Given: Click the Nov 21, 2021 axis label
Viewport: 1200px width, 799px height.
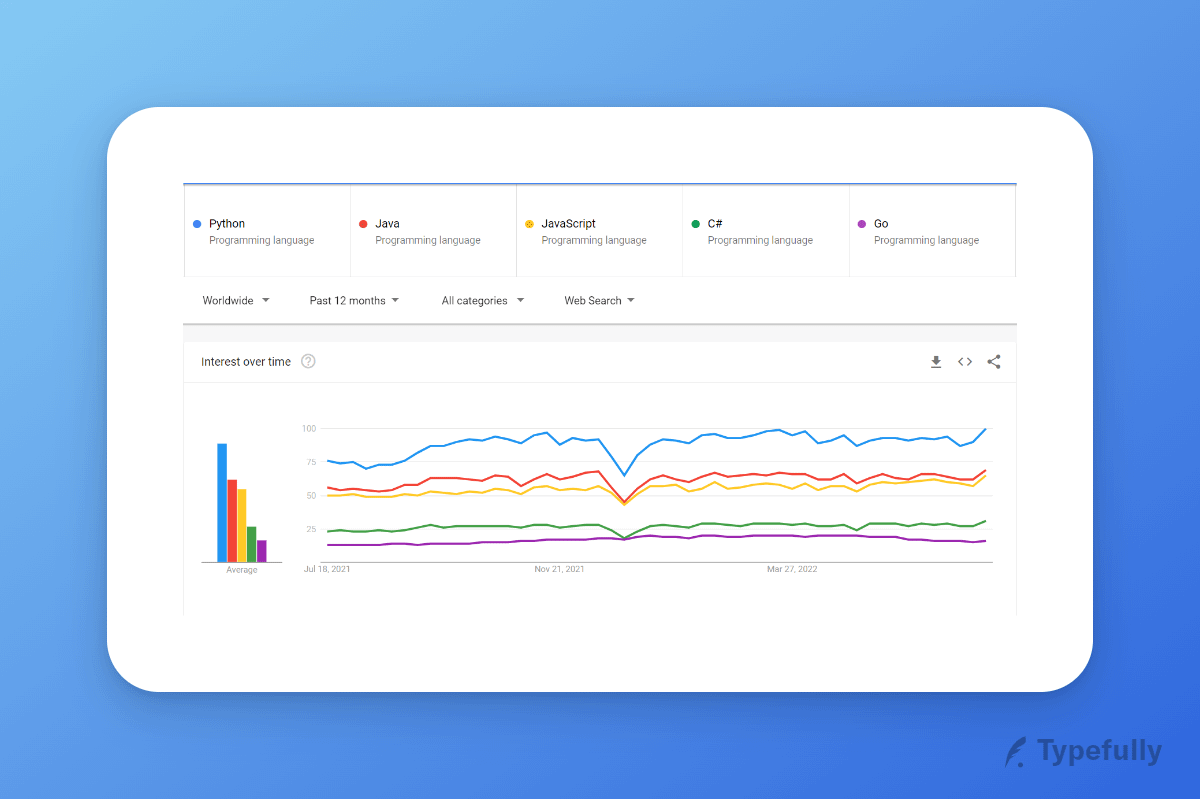Looking at the screenshot, I should tap(559, 569).
